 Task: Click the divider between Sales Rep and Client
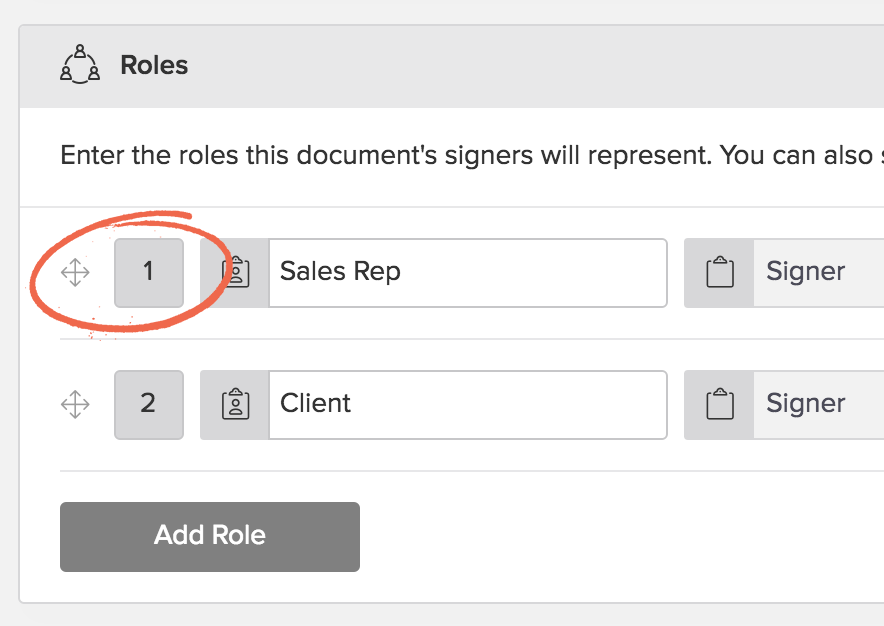click(472, 339)
